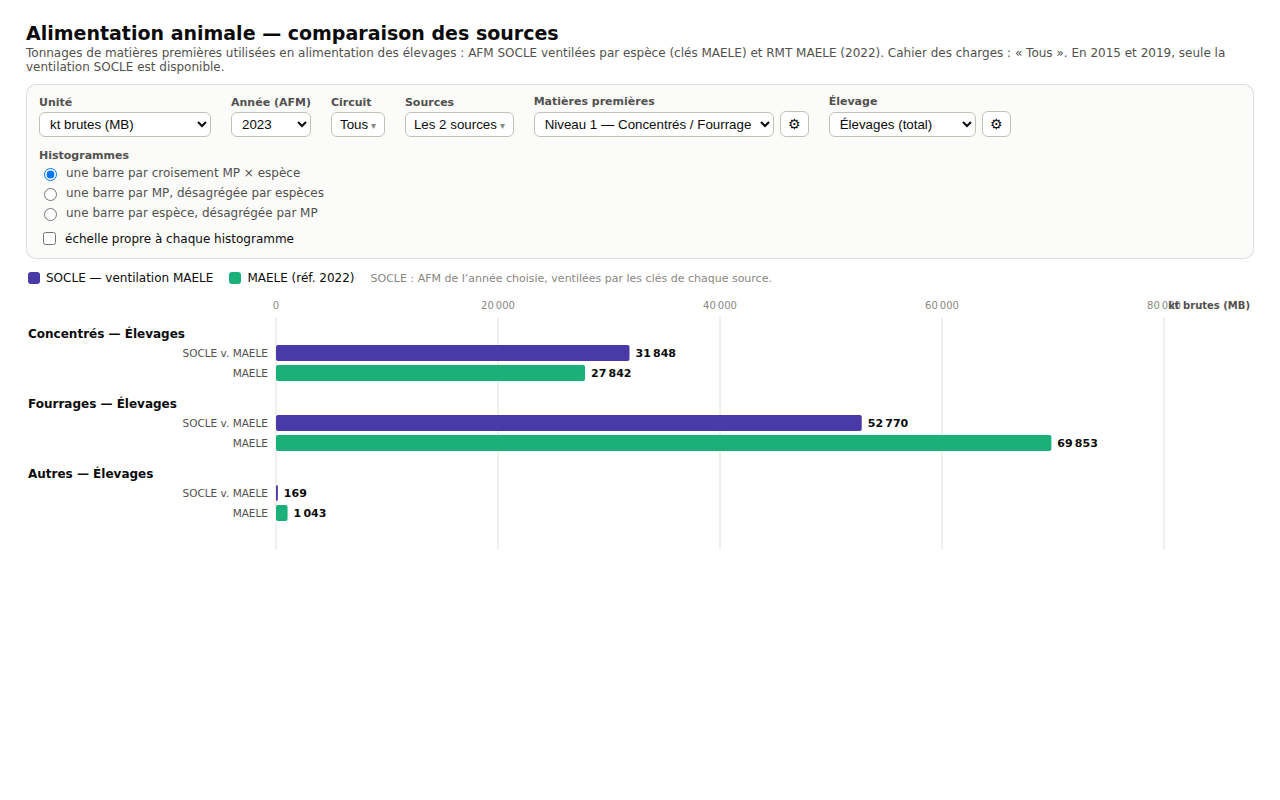The height and width of the screenshot is (800, 1280).
Task: Click the MAELE bar for Concentrés (27 842)
Action: click(430, 373)
